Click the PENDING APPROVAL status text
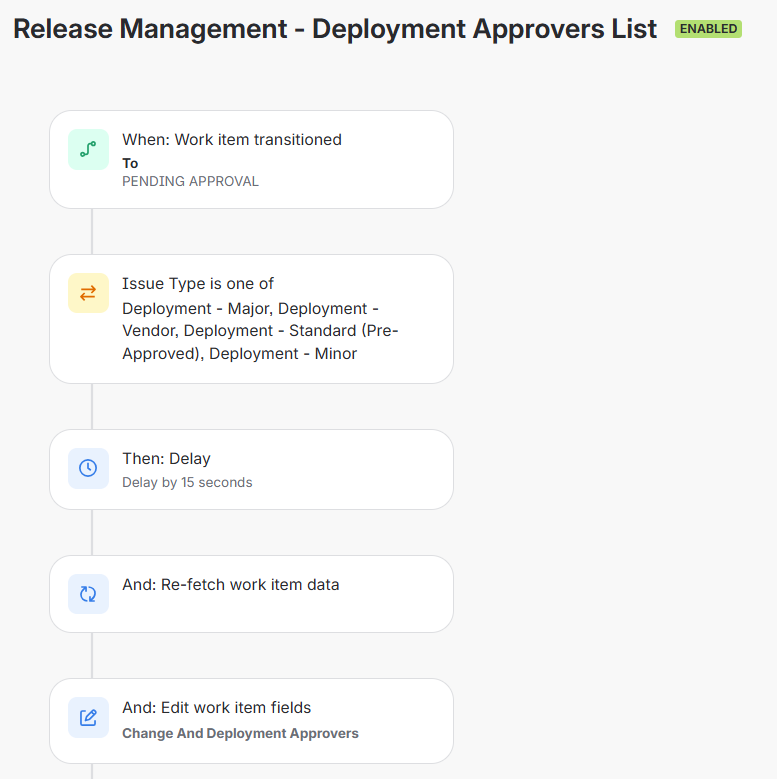 190,181
